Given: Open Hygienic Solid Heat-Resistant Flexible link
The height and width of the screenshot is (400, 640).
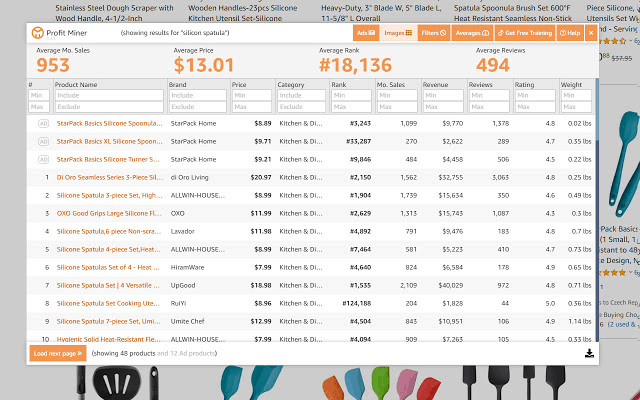Looking at the screenshot, I should pos(109,339).
